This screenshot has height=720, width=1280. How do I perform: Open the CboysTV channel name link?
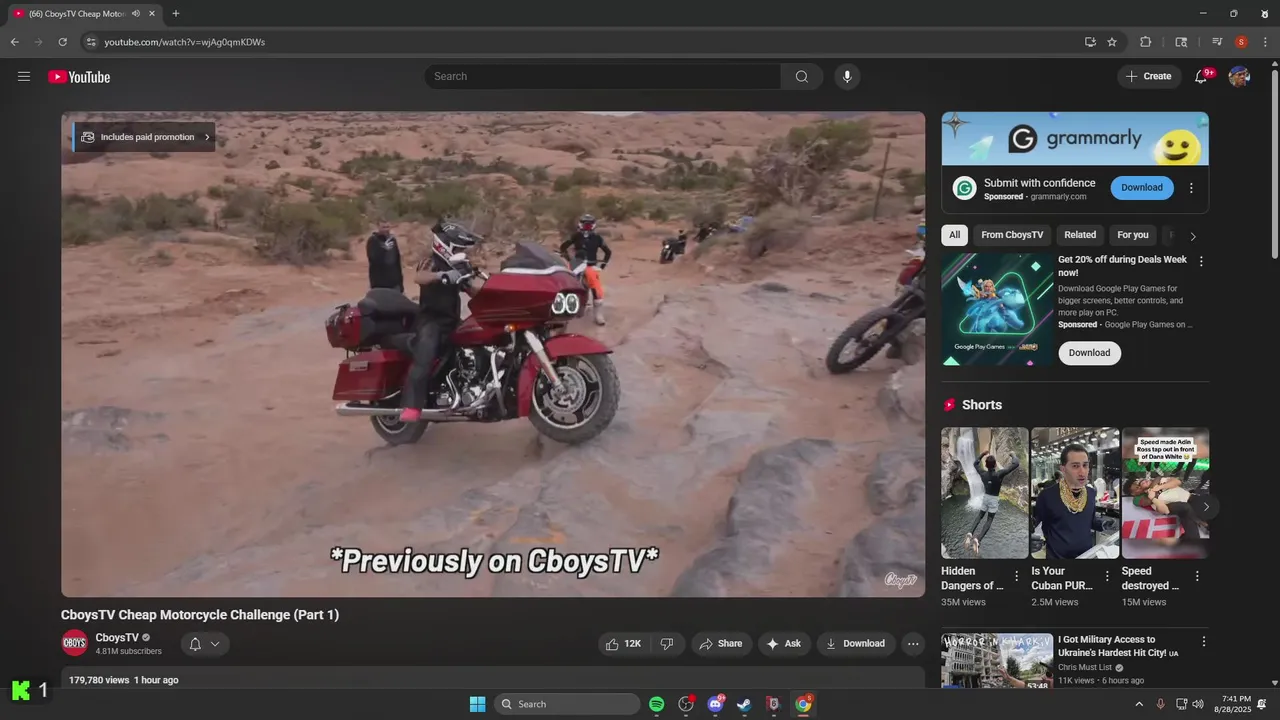click(x=117, y=638)
